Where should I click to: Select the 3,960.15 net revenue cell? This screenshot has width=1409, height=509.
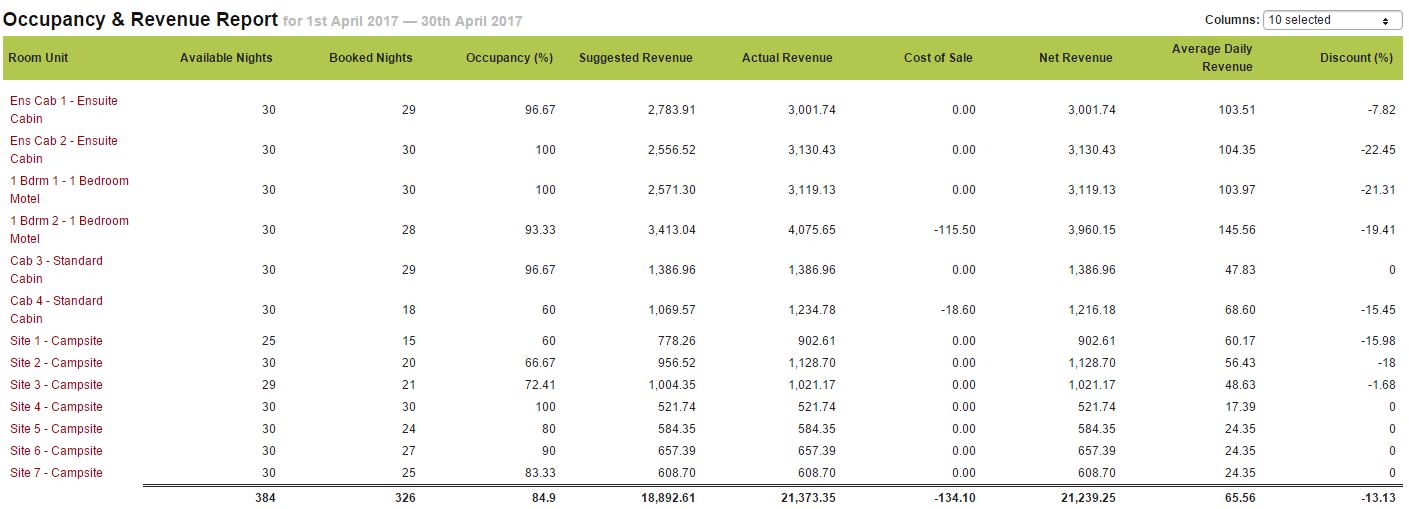(x=1092, y=230)
